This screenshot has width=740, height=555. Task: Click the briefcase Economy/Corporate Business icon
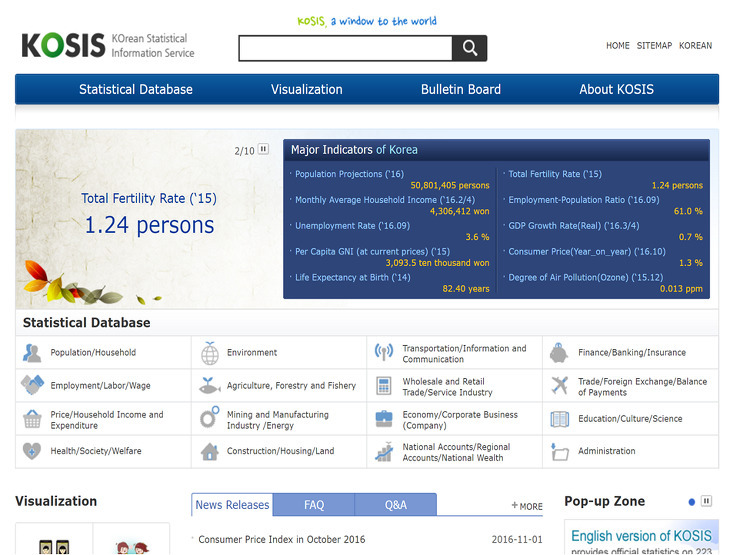[x=384, y=418]
